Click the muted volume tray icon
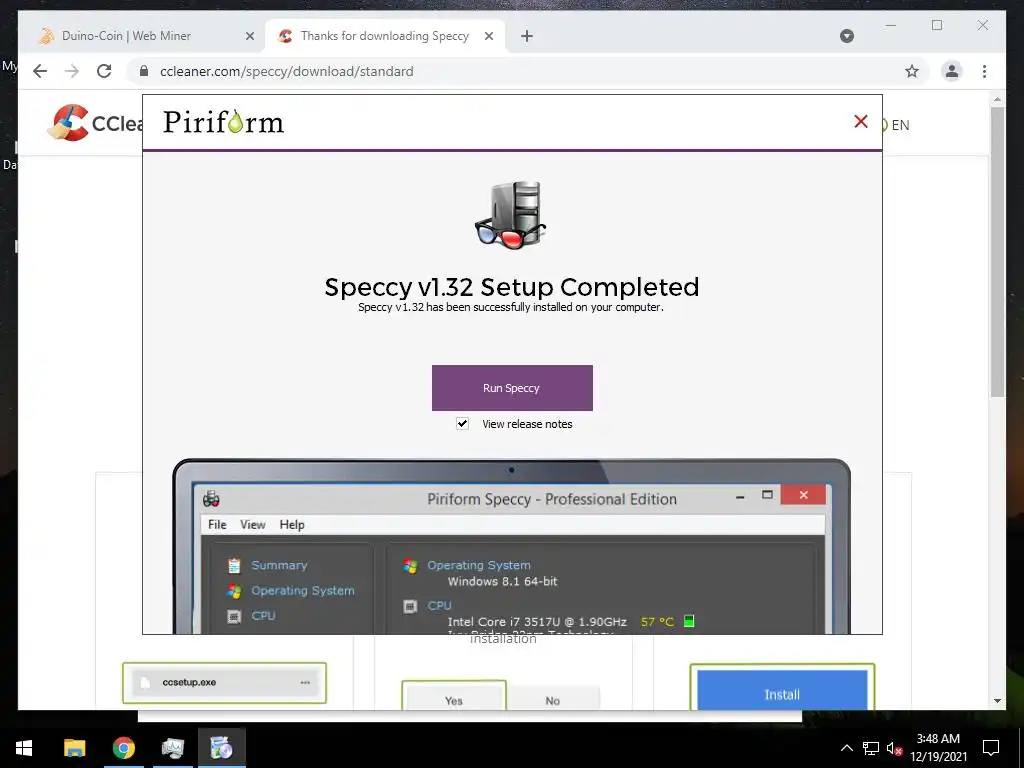1024x768 pixels. pos(894,748)
